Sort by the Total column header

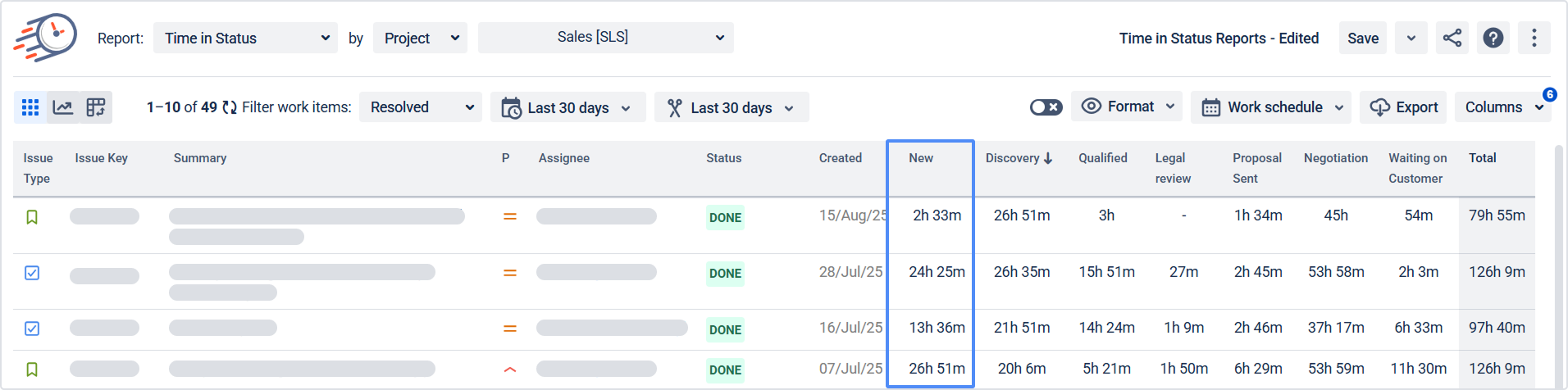(1483, 158)
